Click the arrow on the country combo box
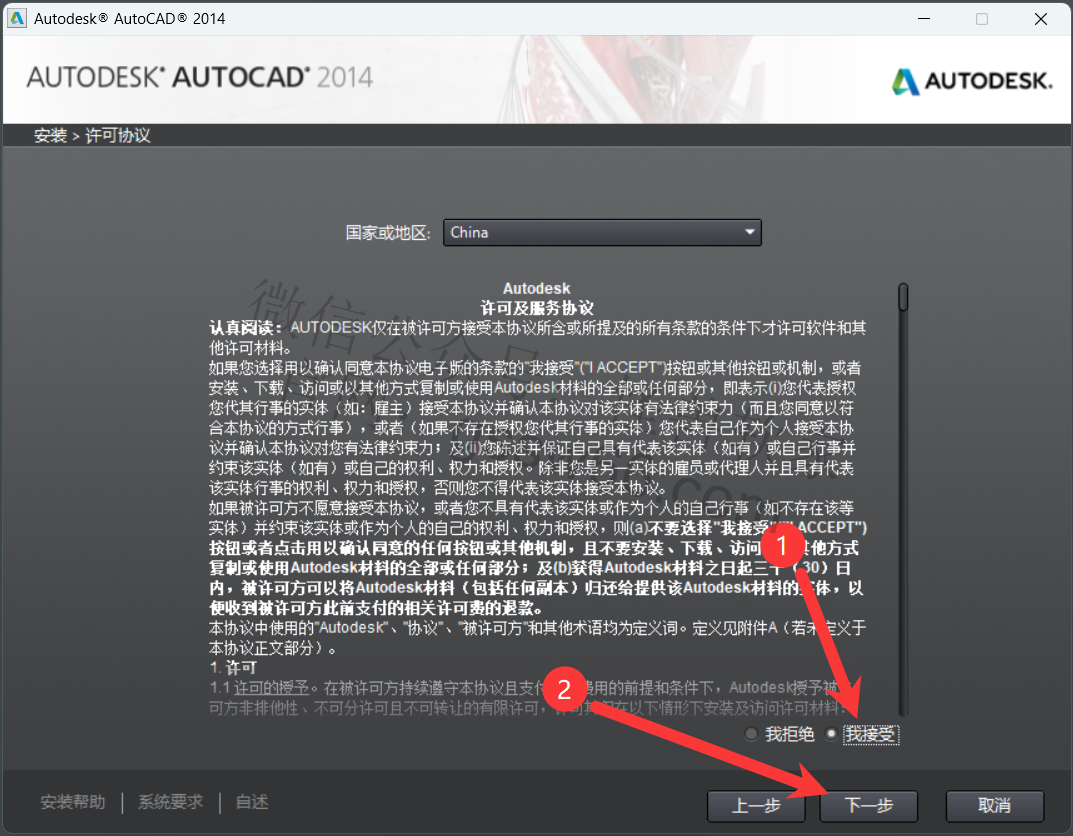This screenshot has height=836, width=1073. (x=750, y=232)
